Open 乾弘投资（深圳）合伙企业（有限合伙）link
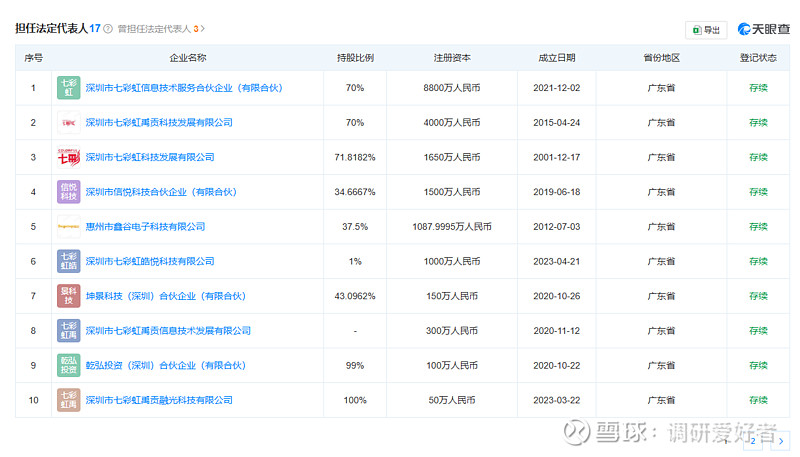This screenshot has width=800, height=457. point(165,365)
